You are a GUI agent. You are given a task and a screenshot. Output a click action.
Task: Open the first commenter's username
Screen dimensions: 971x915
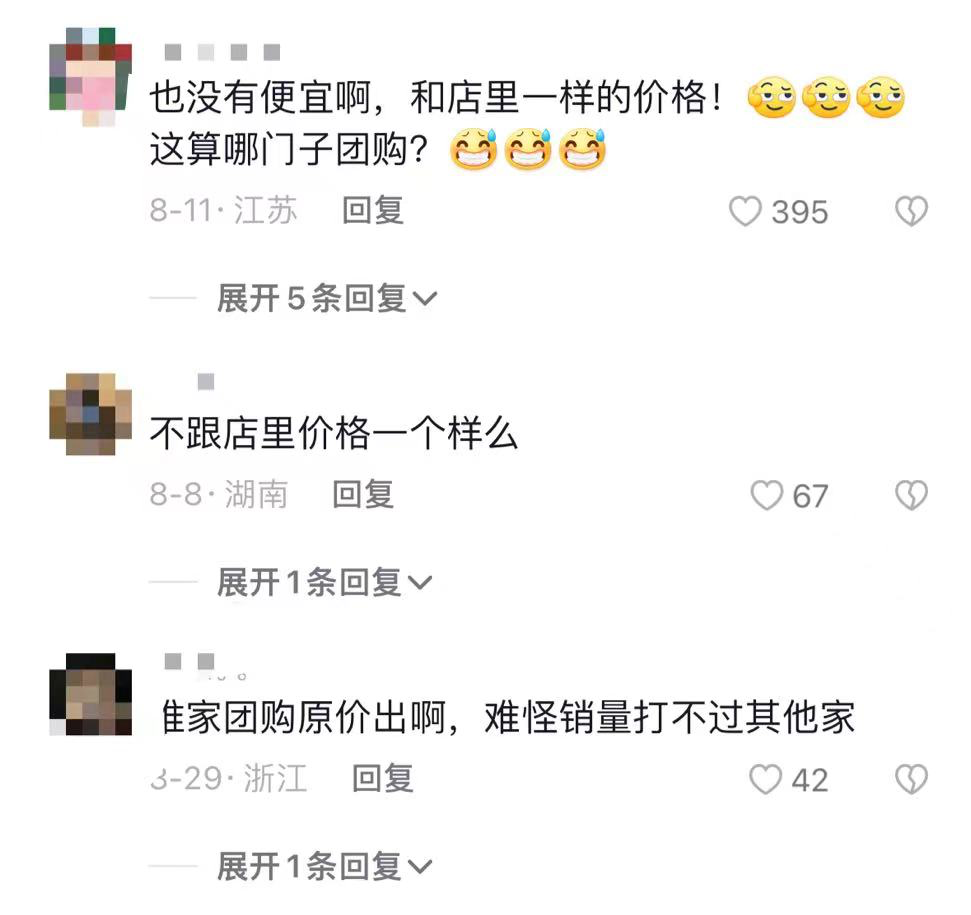pos(222,52)
